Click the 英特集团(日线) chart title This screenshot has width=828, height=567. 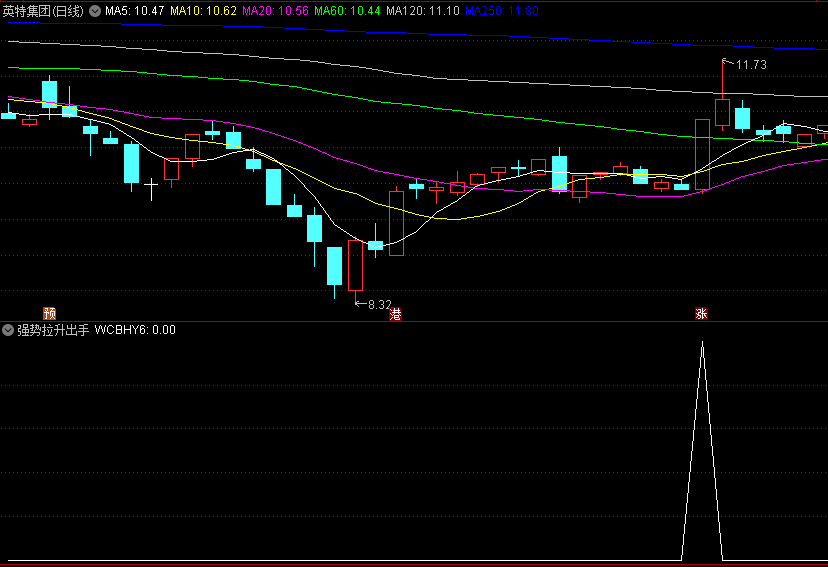point(43,11)
